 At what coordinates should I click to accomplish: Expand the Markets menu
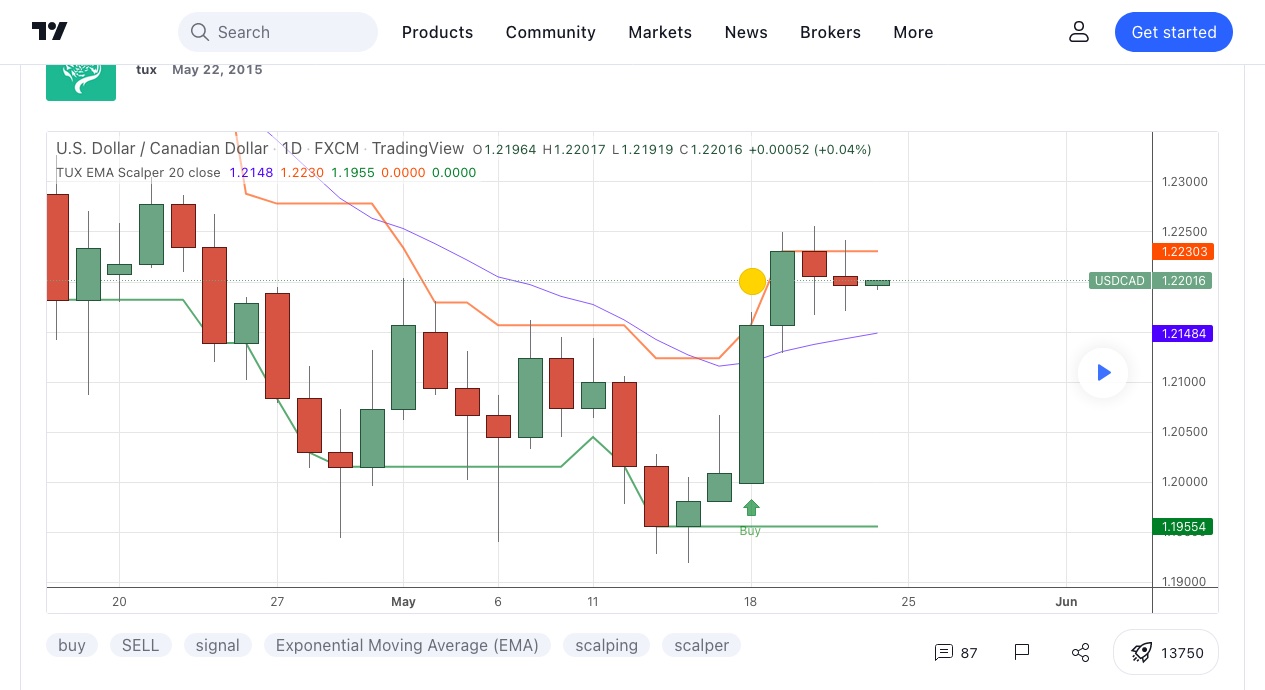click(660, 32)
